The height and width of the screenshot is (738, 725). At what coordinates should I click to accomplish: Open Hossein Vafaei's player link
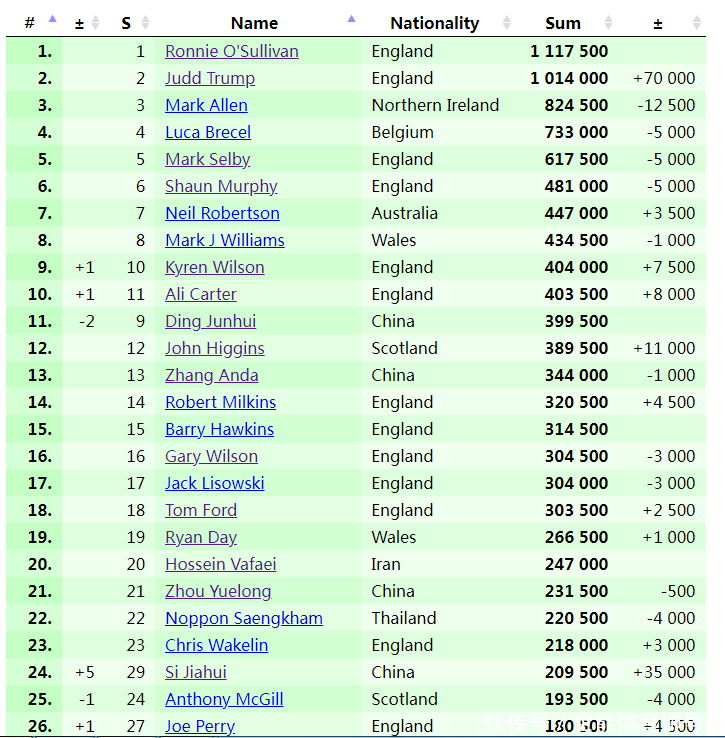[221, 564]
